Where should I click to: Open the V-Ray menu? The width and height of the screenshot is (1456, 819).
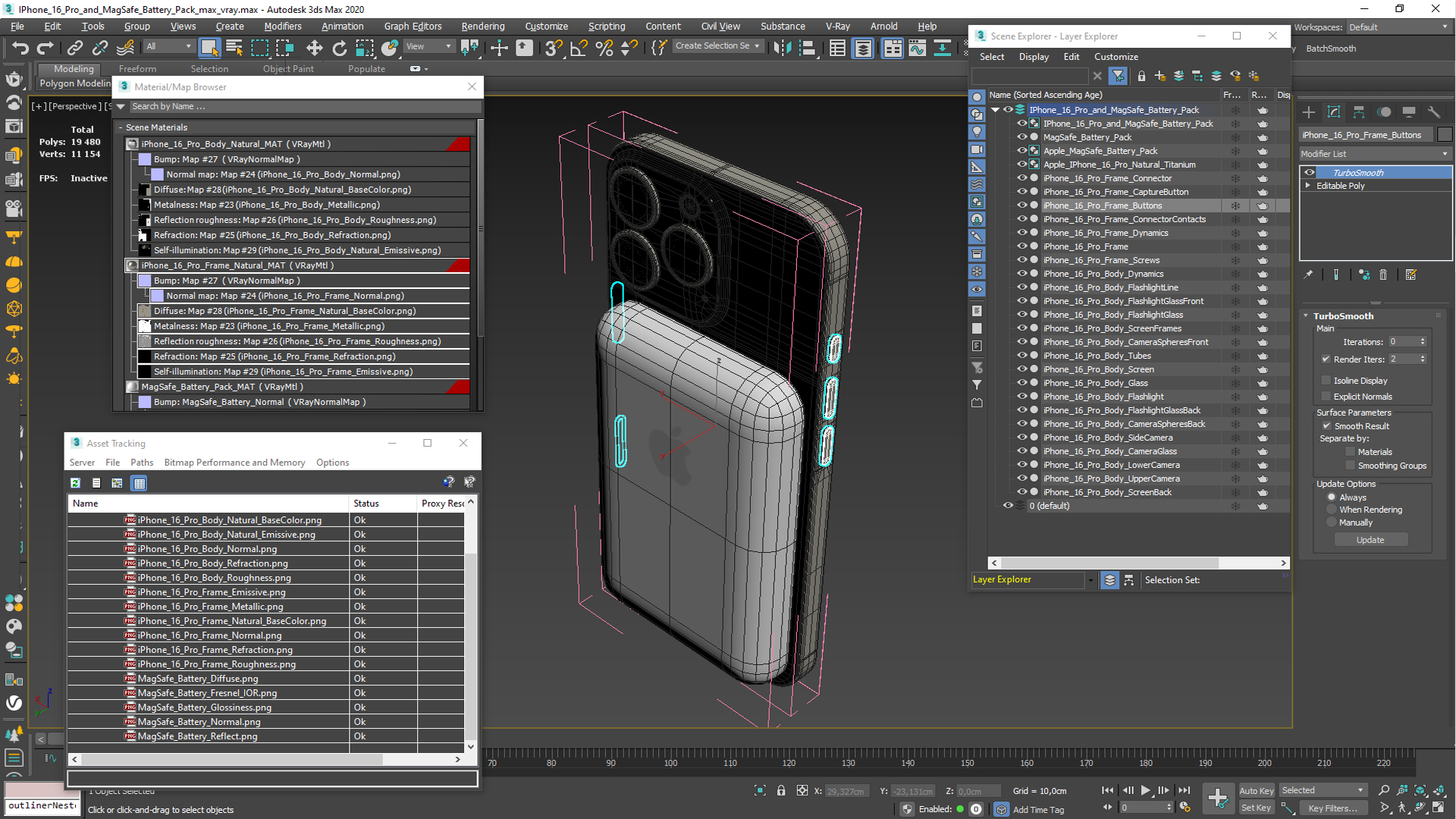point(838,26)
